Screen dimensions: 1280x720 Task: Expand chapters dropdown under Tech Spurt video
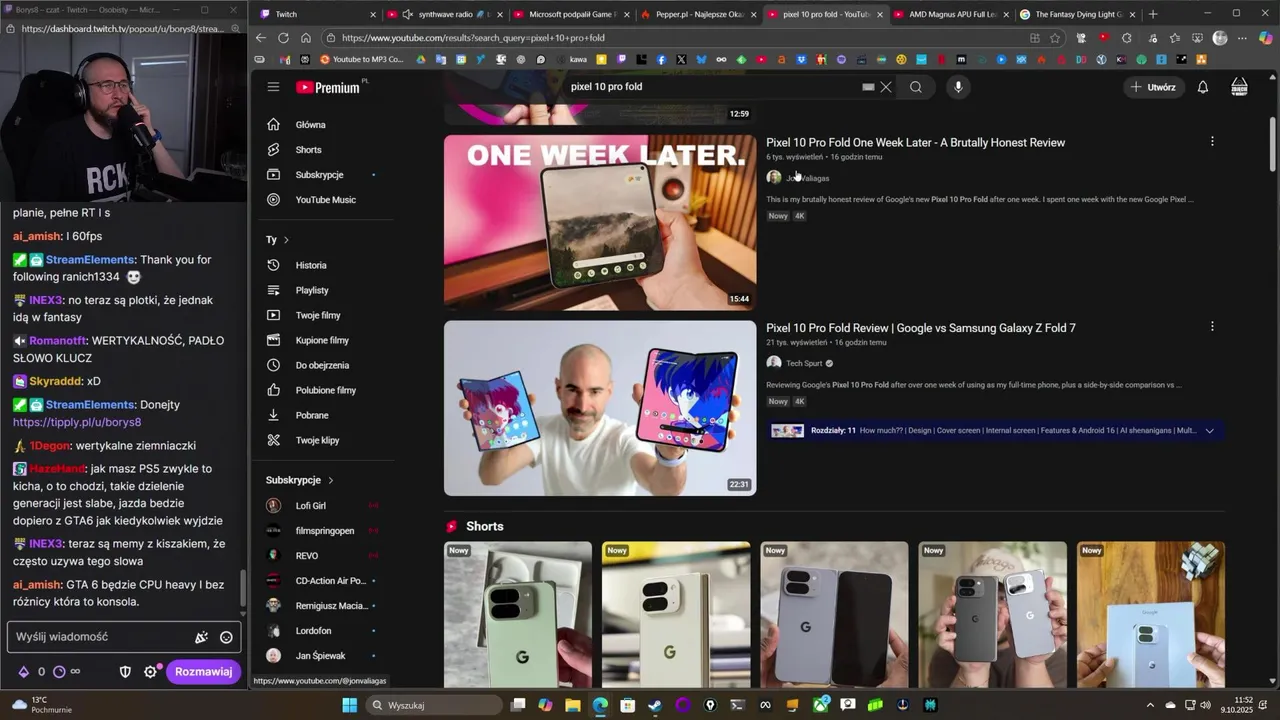[1210, 431]
